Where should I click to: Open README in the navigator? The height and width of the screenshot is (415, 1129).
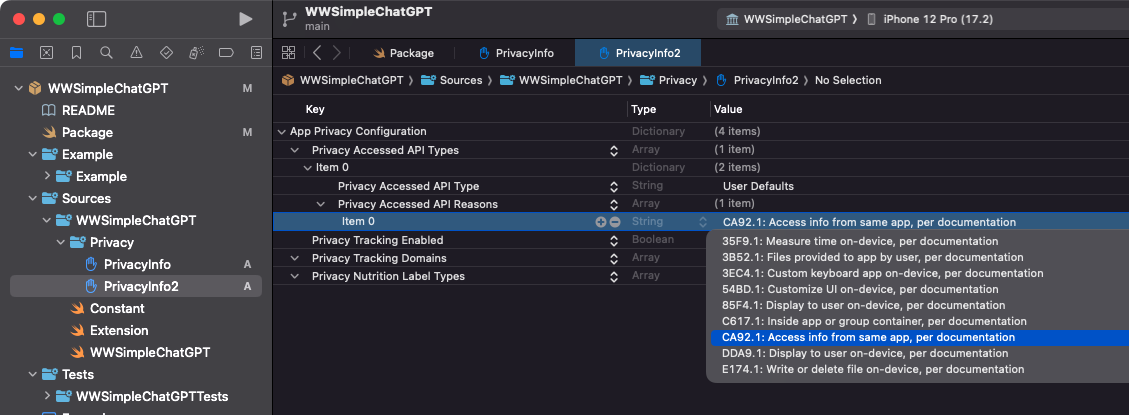coord(88,110)
